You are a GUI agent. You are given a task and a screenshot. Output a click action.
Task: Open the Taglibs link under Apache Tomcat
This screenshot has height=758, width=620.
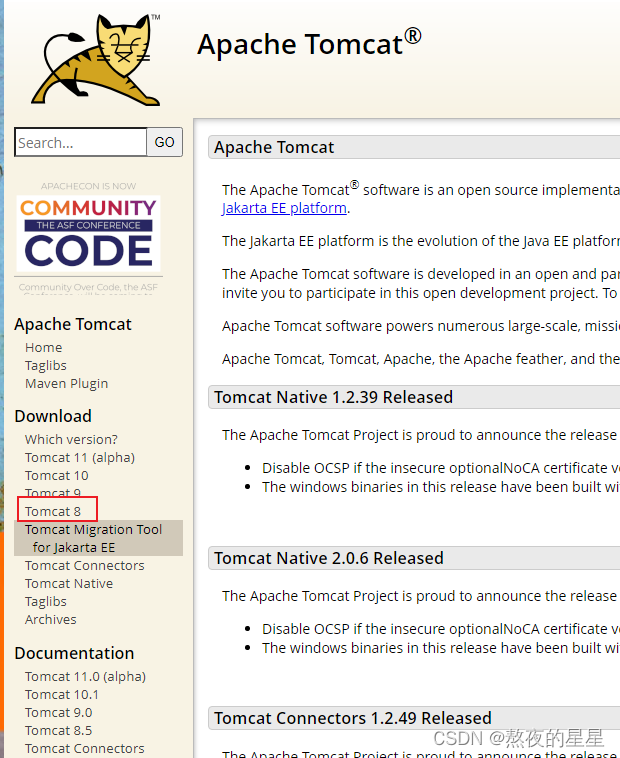pyautogui.click(x=46, y=365)
